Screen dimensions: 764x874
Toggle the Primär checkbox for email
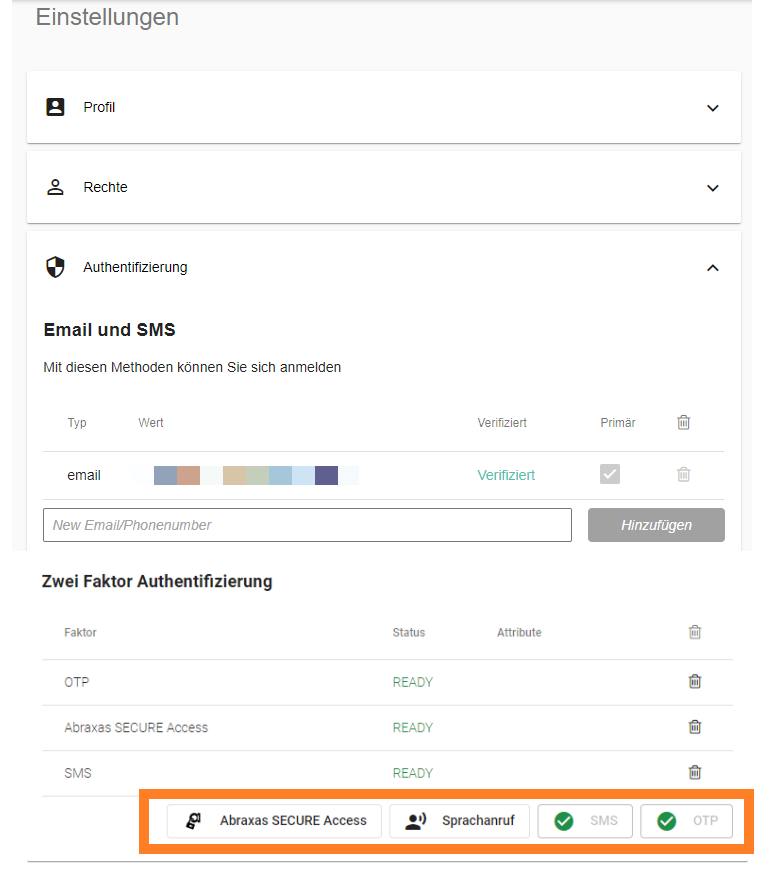[x=610, y=474]
